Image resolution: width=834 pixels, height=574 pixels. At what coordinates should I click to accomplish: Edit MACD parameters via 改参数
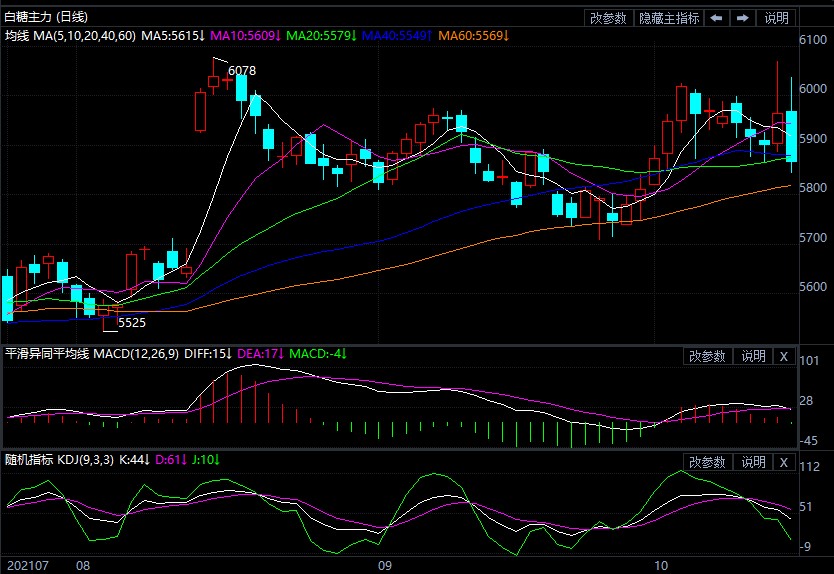[x=708, y=356]
